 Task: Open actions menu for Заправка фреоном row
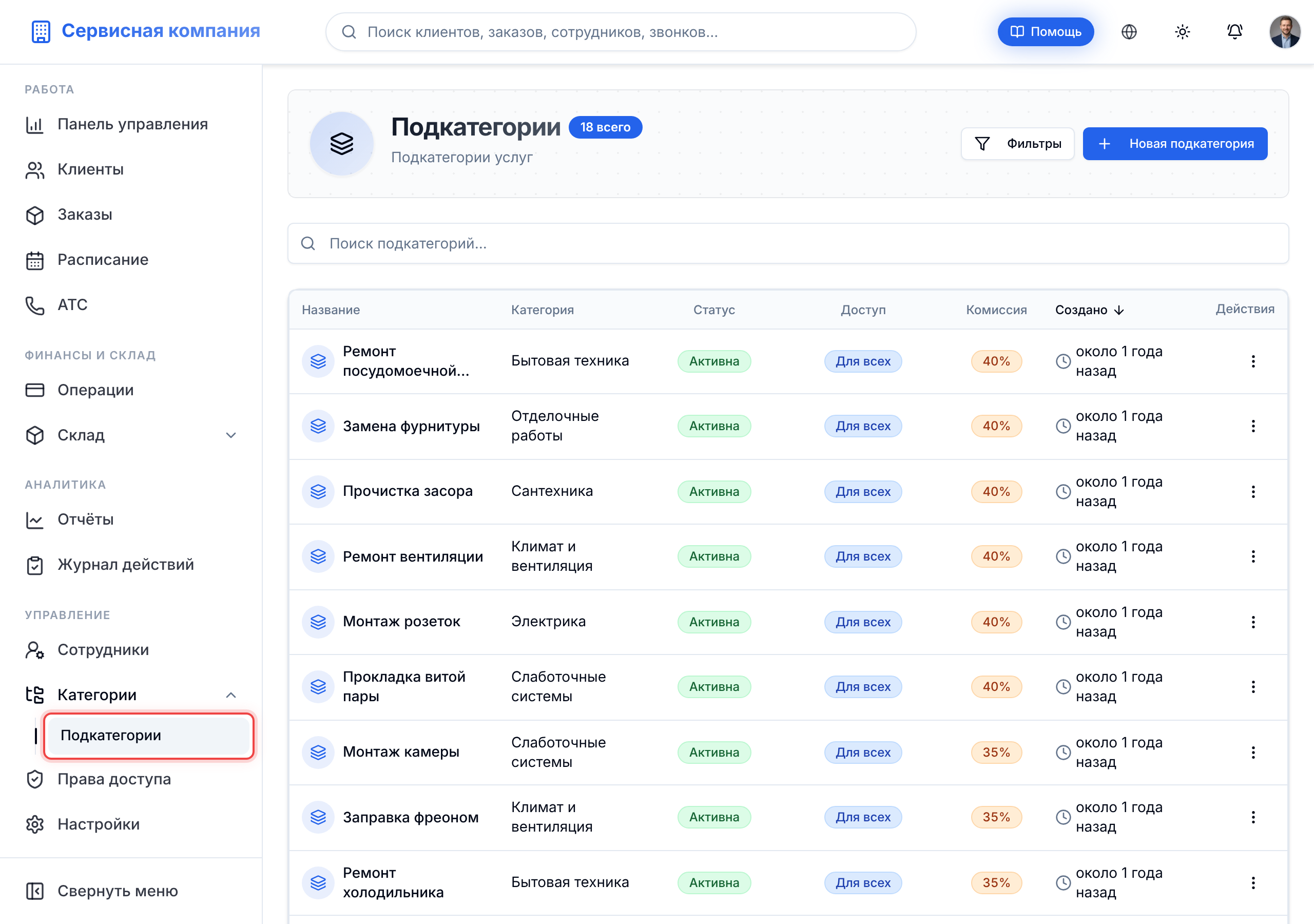click(1253, 818)
